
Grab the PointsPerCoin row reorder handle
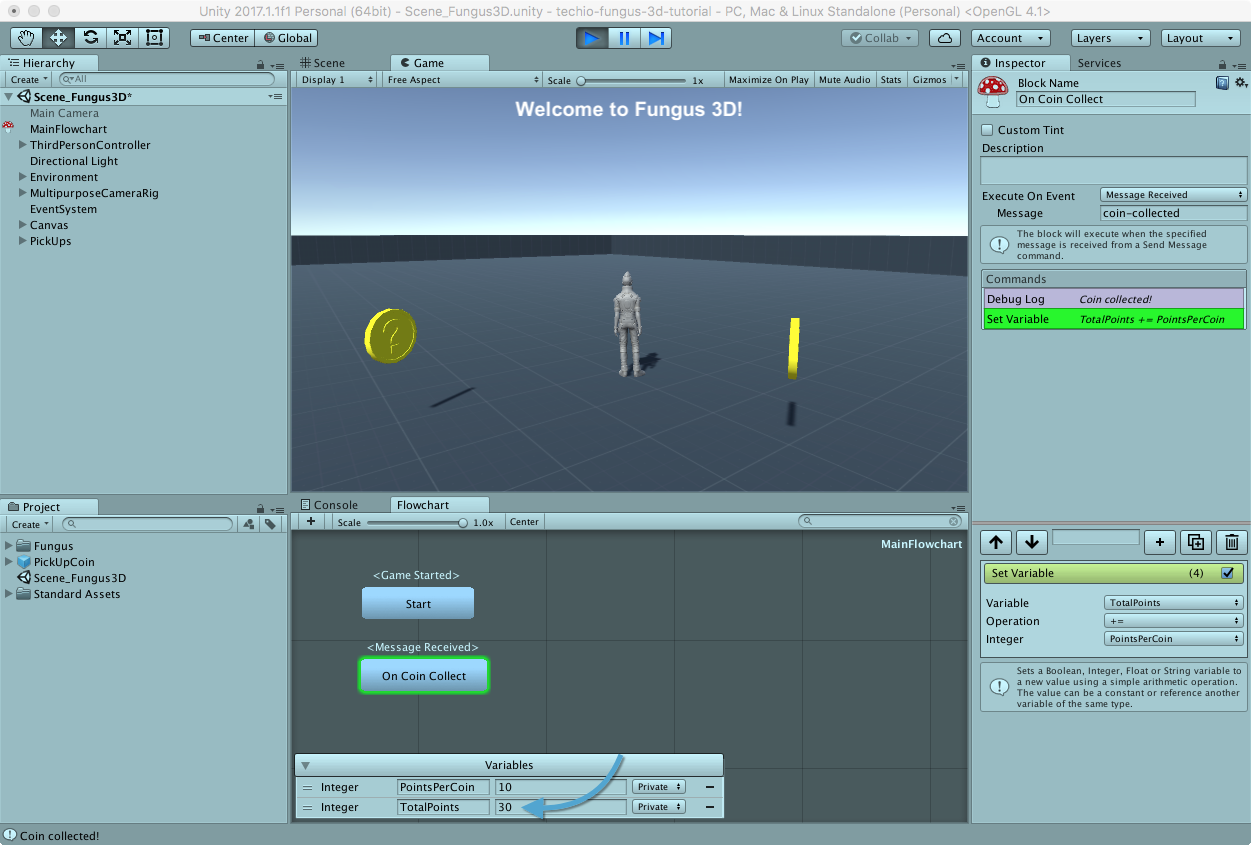308,787
